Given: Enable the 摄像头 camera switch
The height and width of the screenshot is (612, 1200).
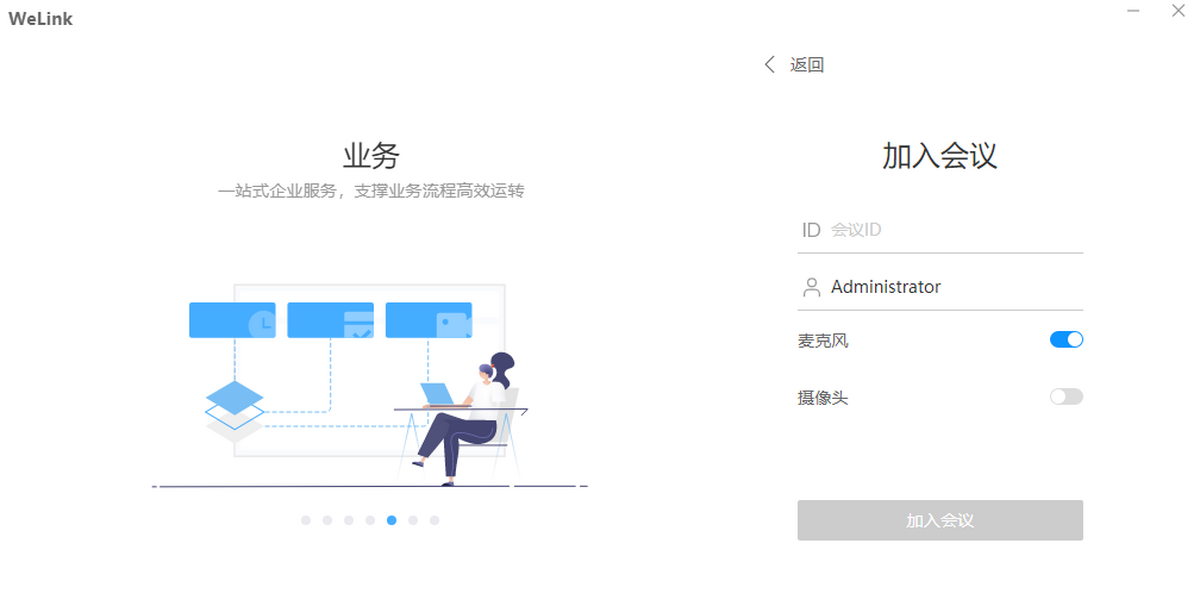Looking at the screenshot, I should pyautogui.click(x=1066, y=397).
